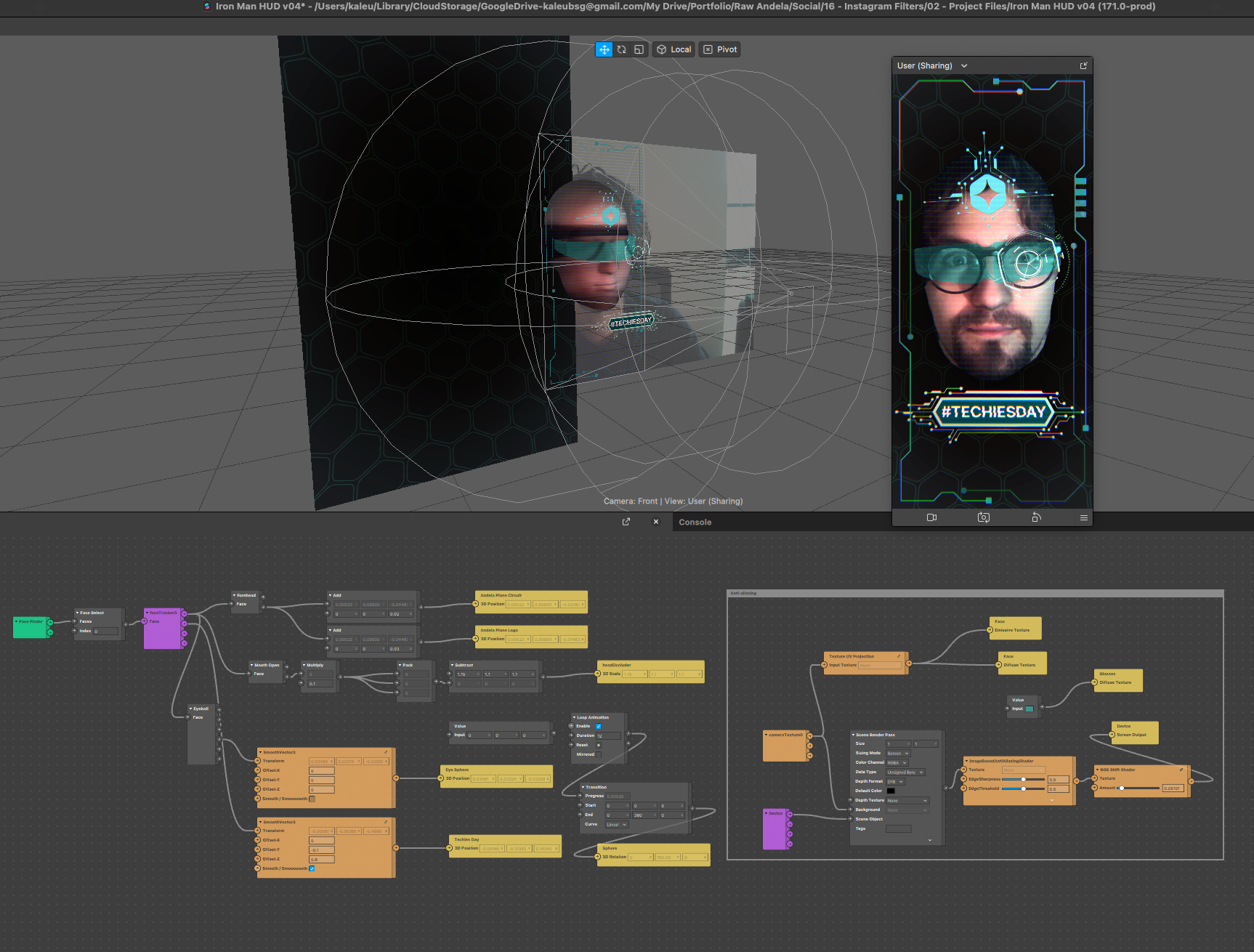Image resolution: width=1254 pixels, height=952 pixels.
Task: Click the Anti-aliasing comment header
Action: (975, 593)
